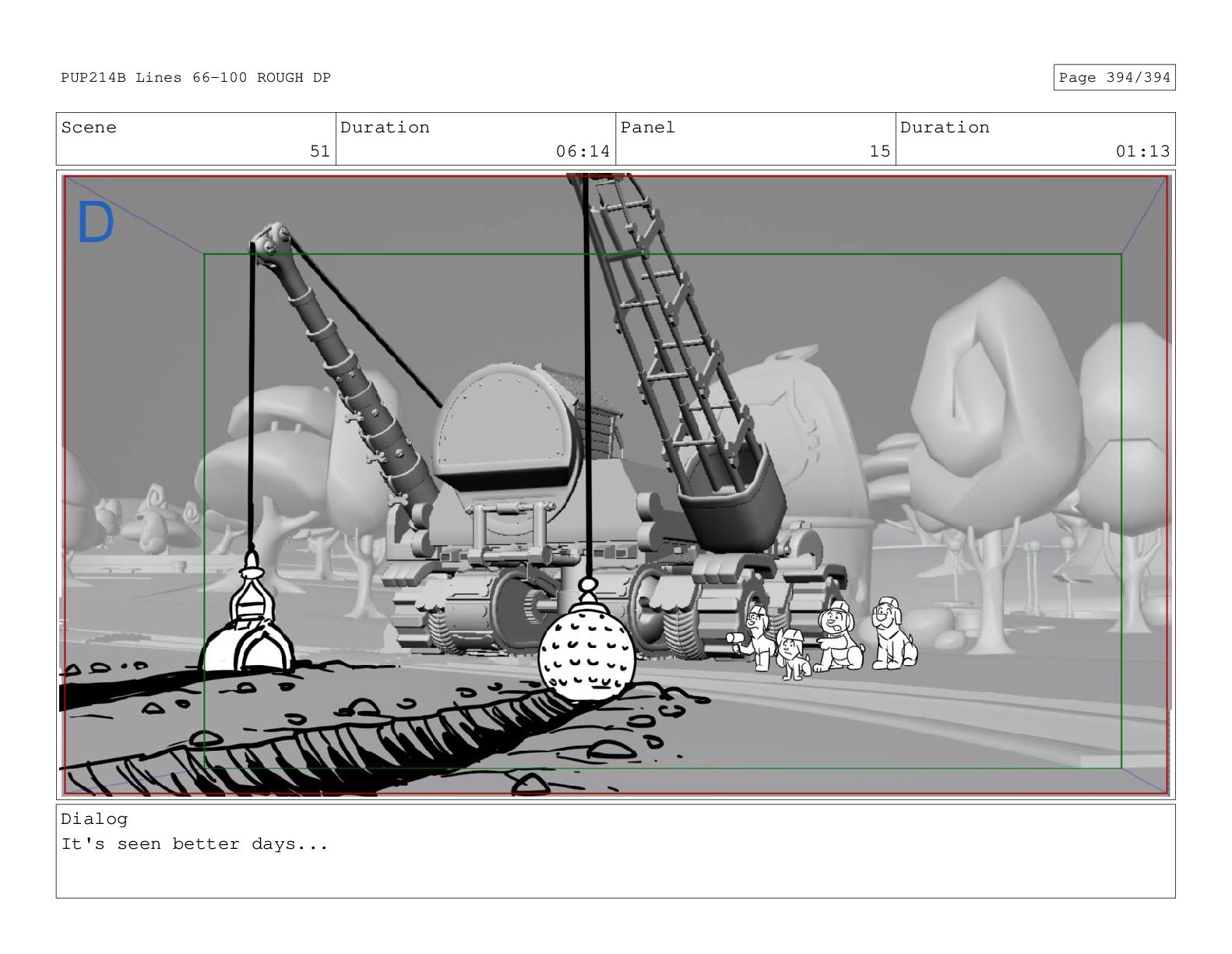Click the 'Duration' label beside the Panel cell

click(945, 128)
